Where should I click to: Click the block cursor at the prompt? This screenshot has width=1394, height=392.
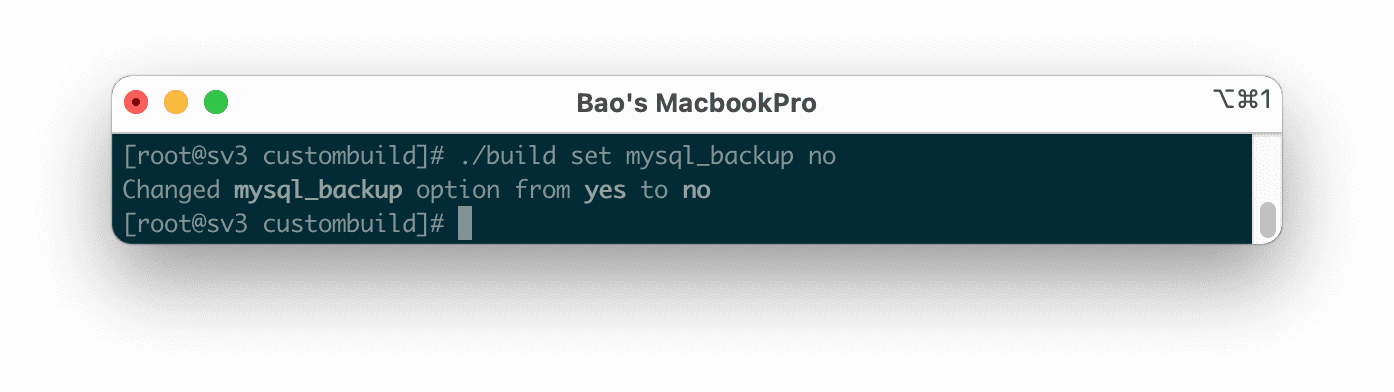pyautogui.click(x=464, y=224)
